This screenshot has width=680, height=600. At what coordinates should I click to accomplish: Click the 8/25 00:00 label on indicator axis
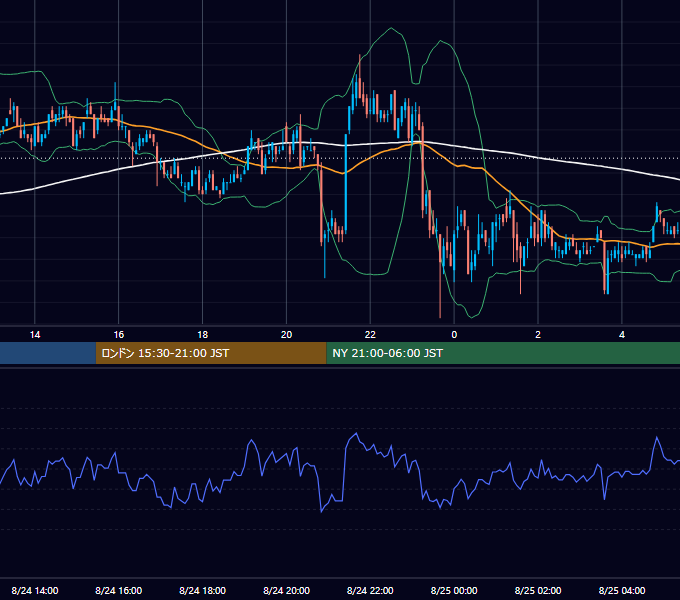[x=454, y=590]
